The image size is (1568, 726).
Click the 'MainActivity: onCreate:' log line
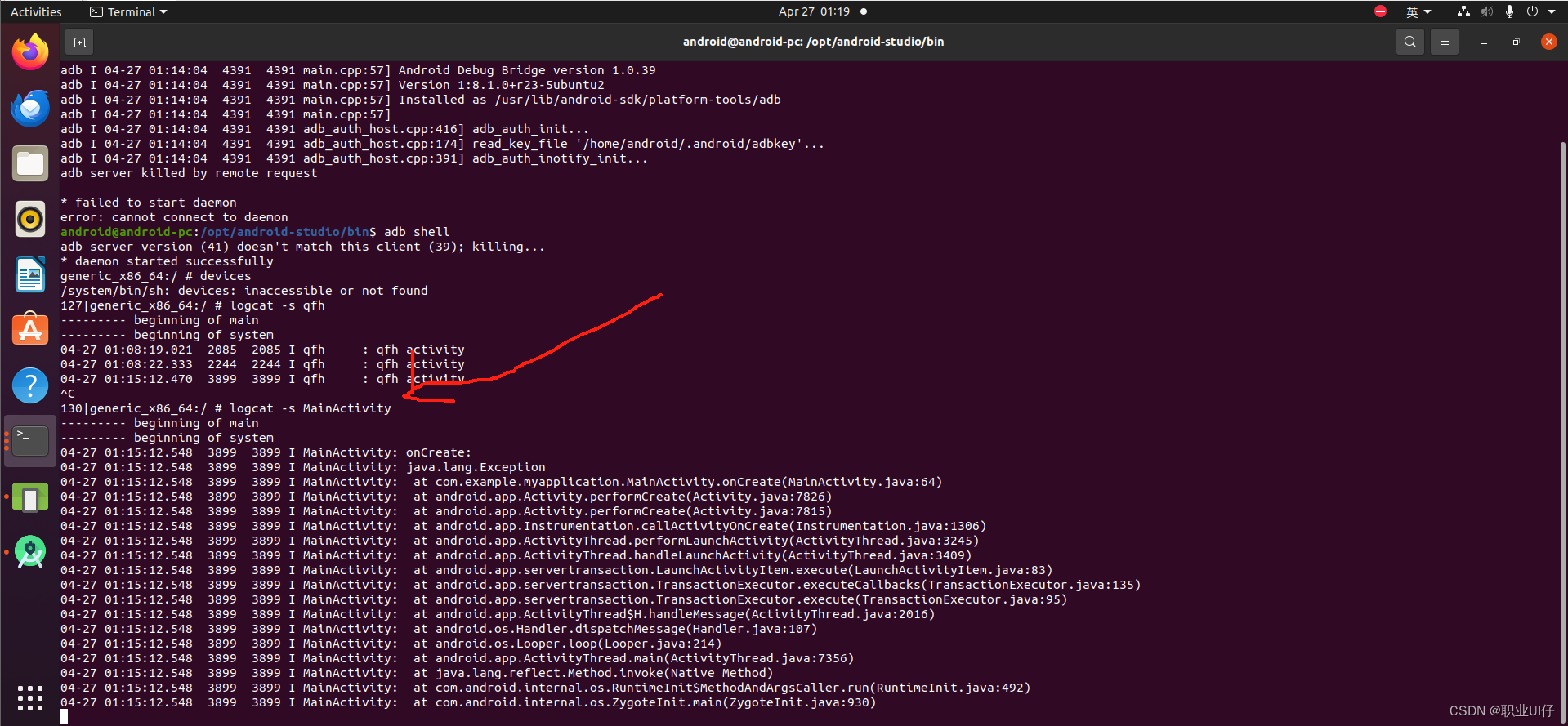(x=266, y=452)
